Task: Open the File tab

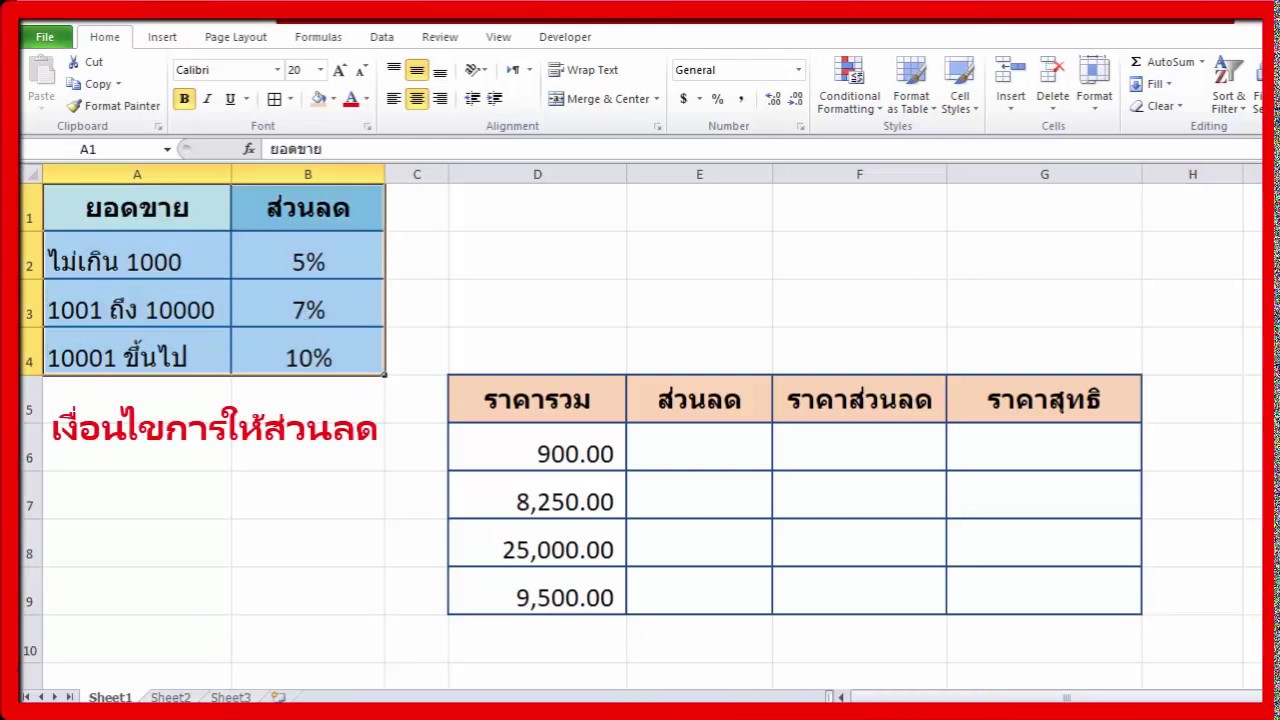Action: 46,37
